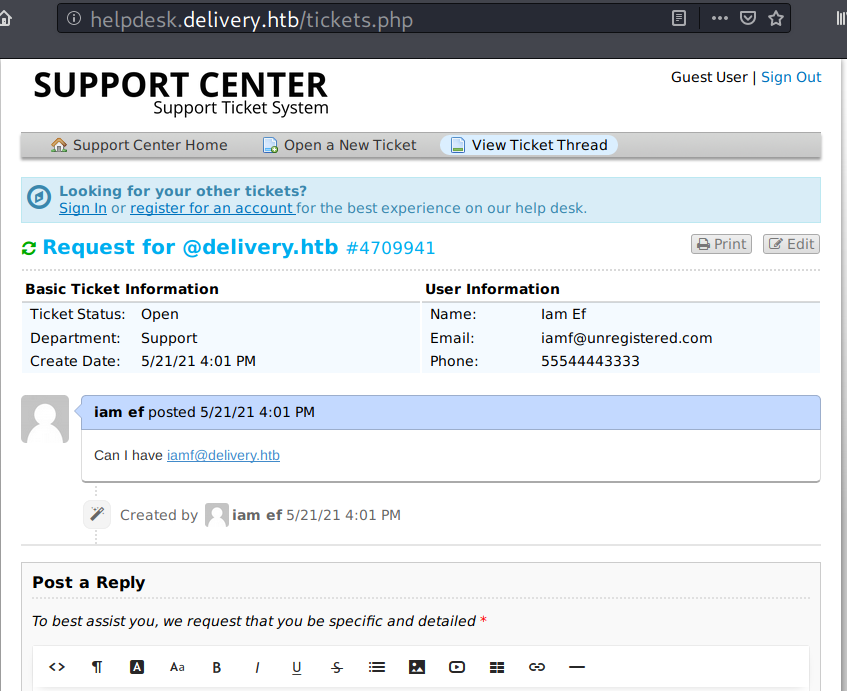The width and height of the screenshot is (847, 691).
Task: Open paragraph format options in editor
Action: coord(97,667)
